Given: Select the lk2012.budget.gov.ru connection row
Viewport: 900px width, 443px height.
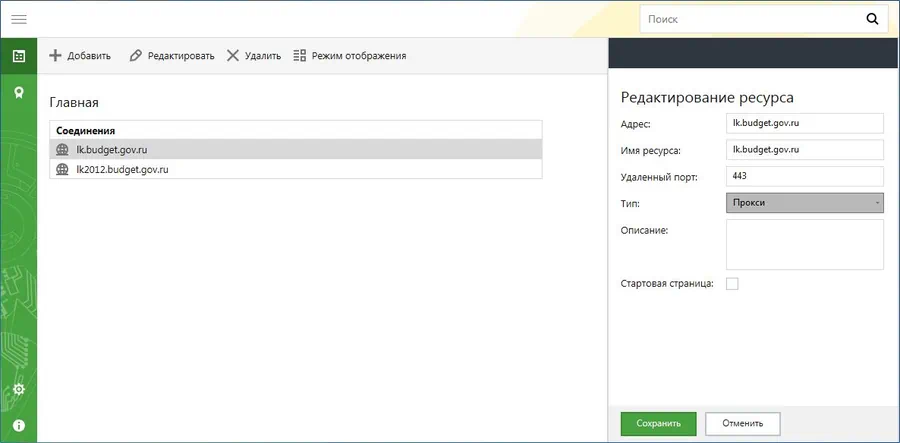Looking at the screenshot, I should 296,169.
